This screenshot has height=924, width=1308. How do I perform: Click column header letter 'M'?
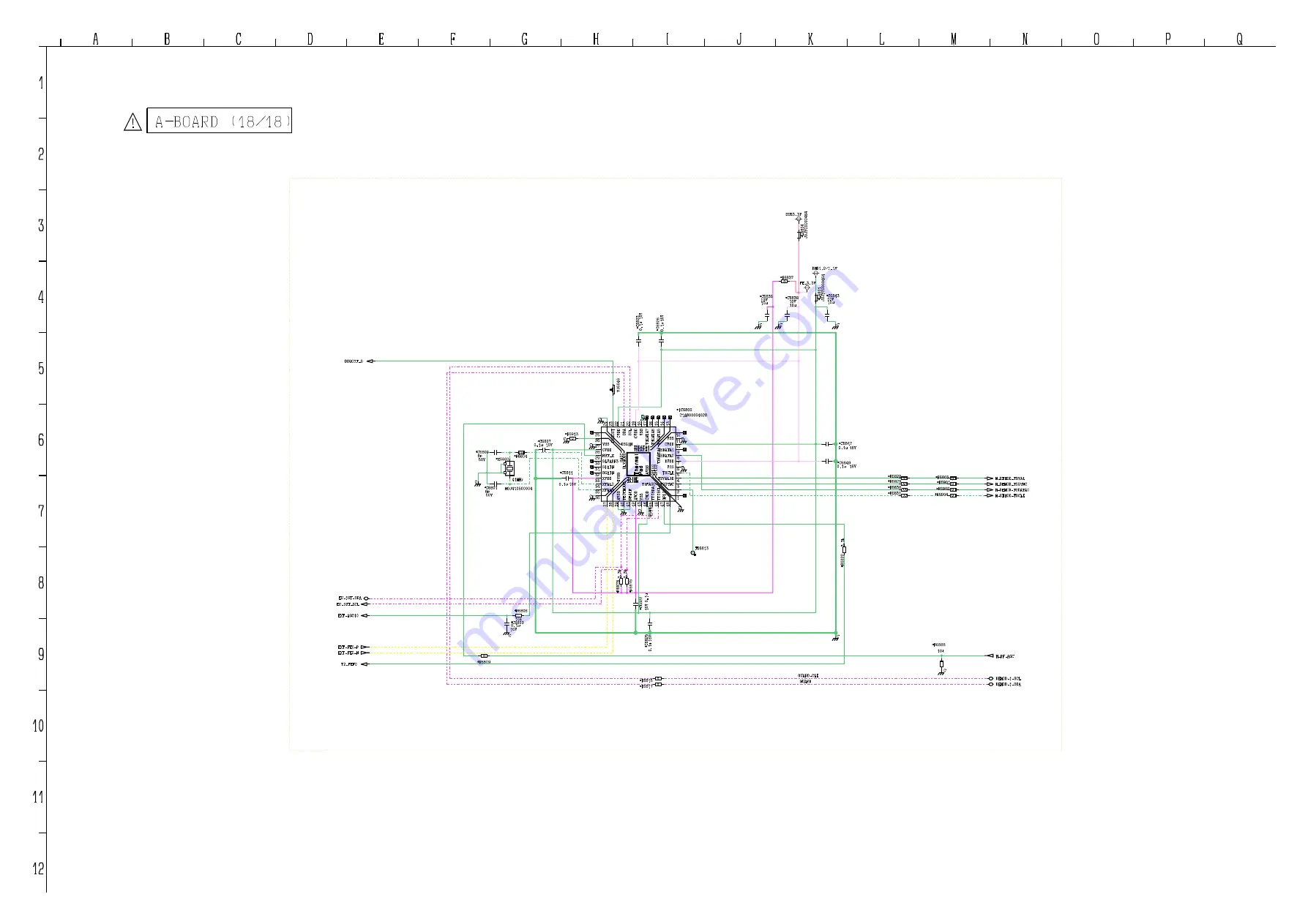954,39
